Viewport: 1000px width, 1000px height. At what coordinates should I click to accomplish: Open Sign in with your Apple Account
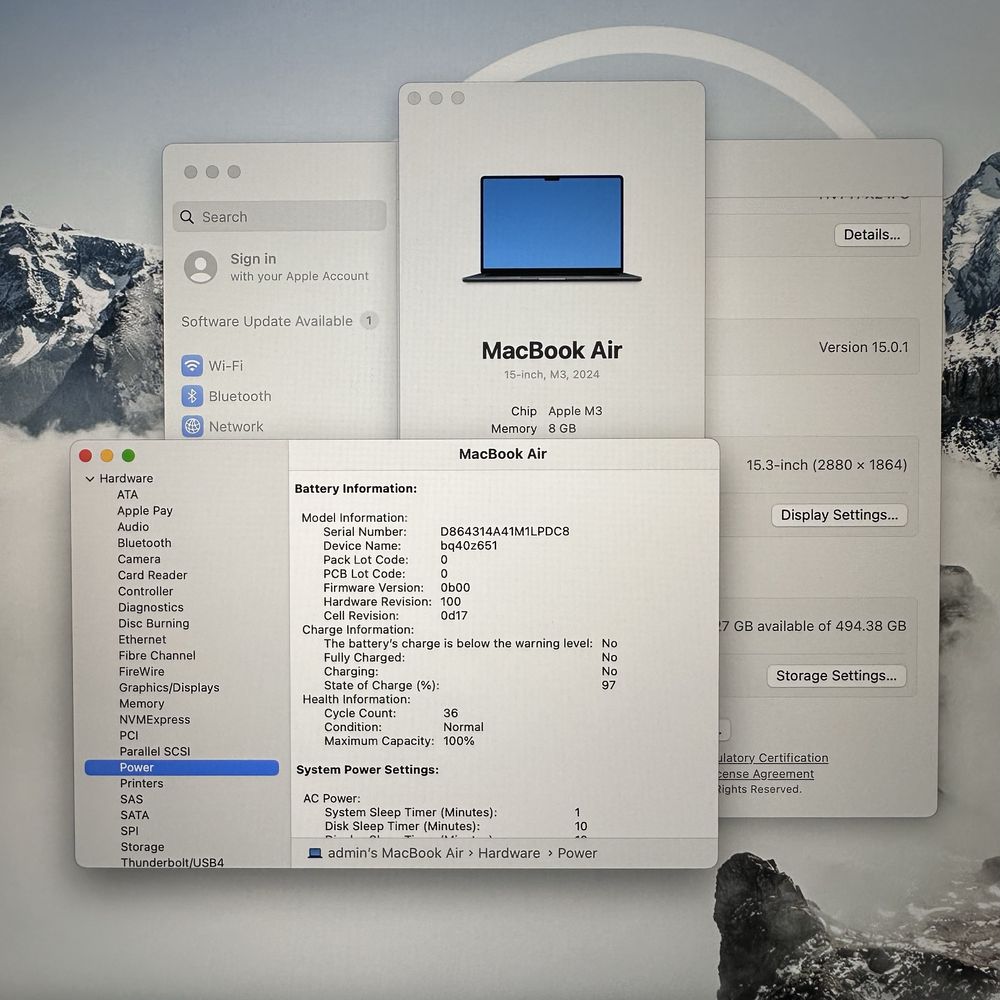277,267
